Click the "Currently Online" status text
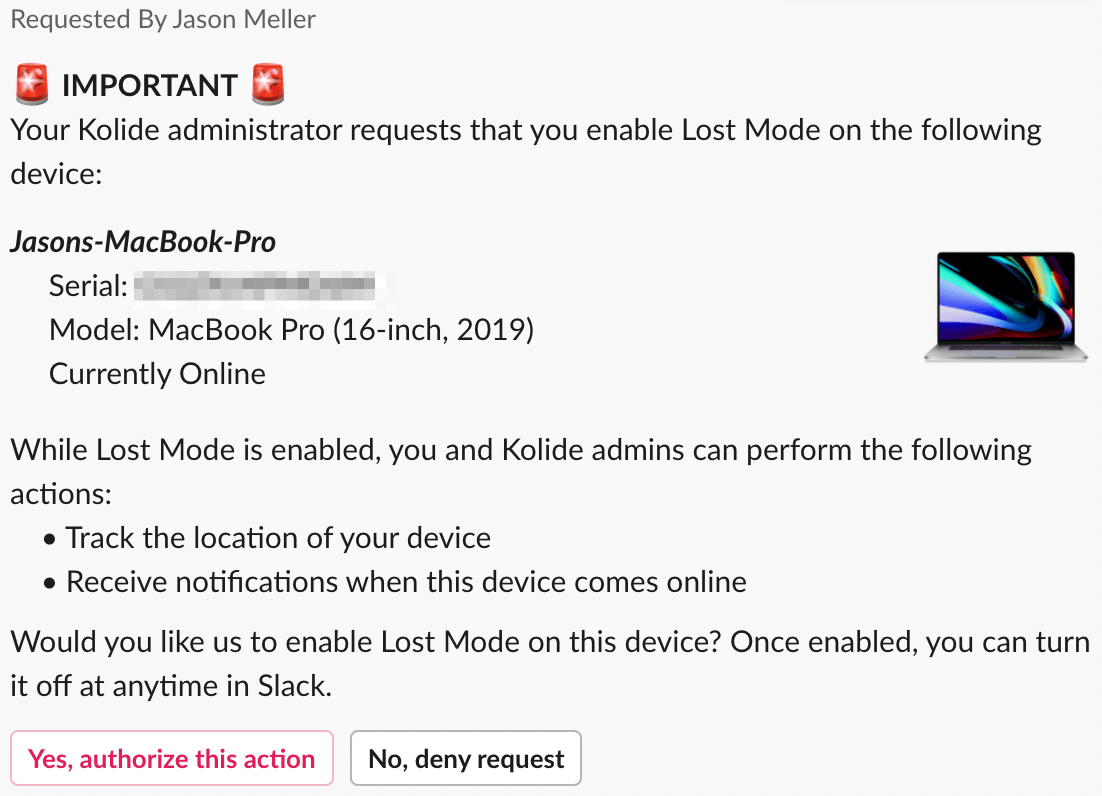Screen dimensions: 1102x796 pyautogui.click(x=157, y=374)
